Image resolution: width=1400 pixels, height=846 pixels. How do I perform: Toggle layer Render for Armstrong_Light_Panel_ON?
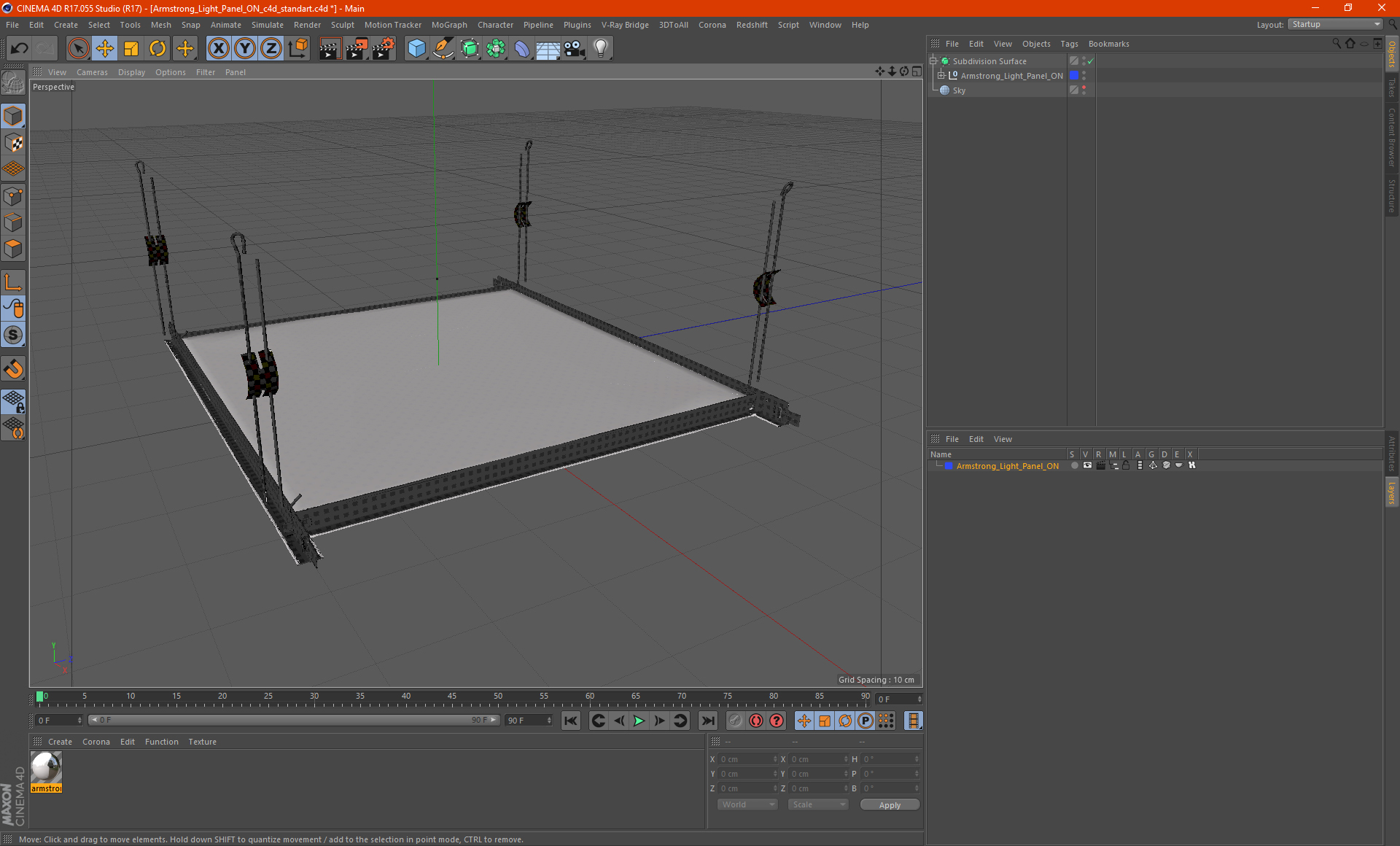[1100, 465]
